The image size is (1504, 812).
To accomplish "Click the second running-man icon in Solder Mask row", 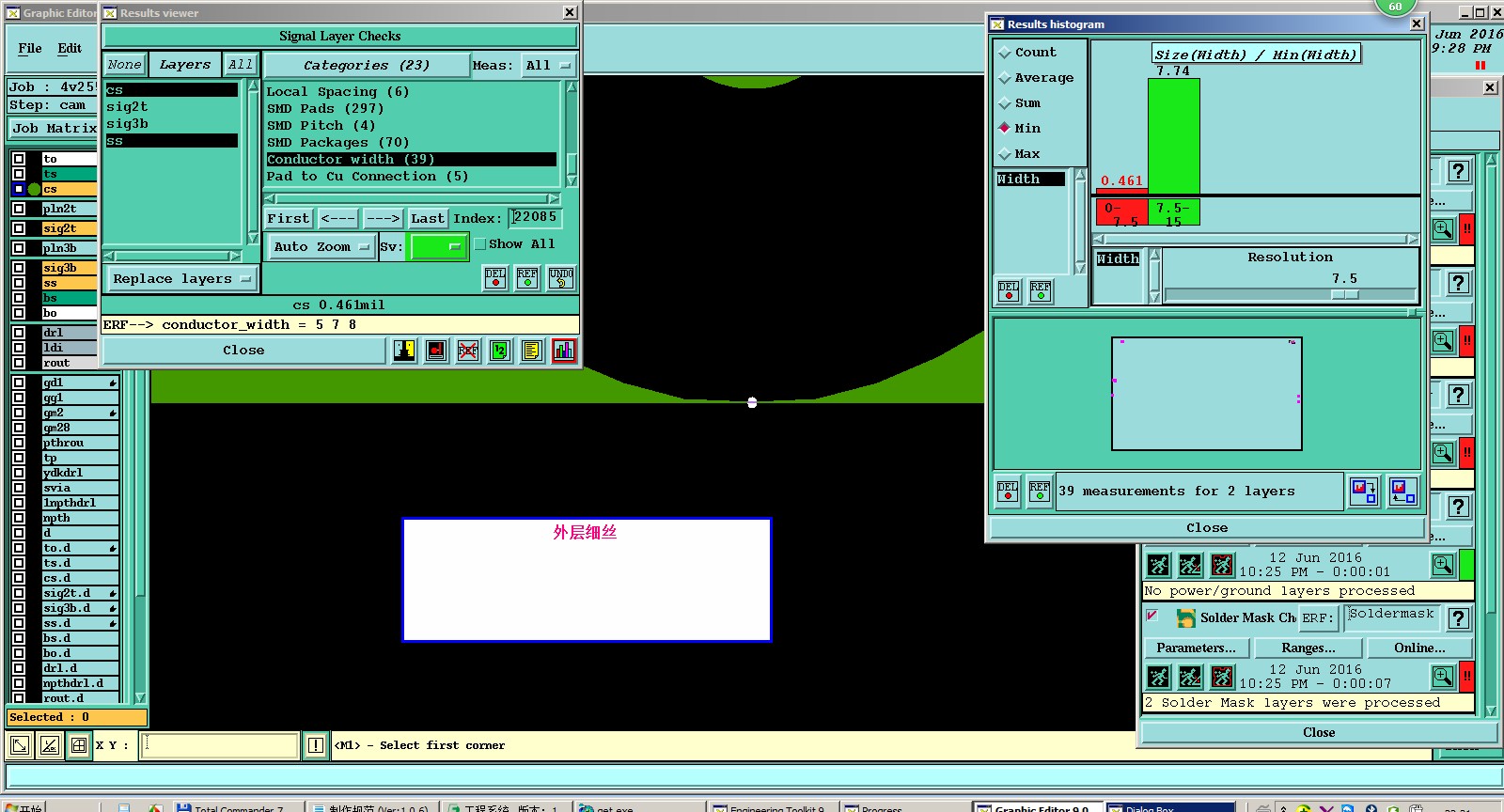I will coord(1190,677).
